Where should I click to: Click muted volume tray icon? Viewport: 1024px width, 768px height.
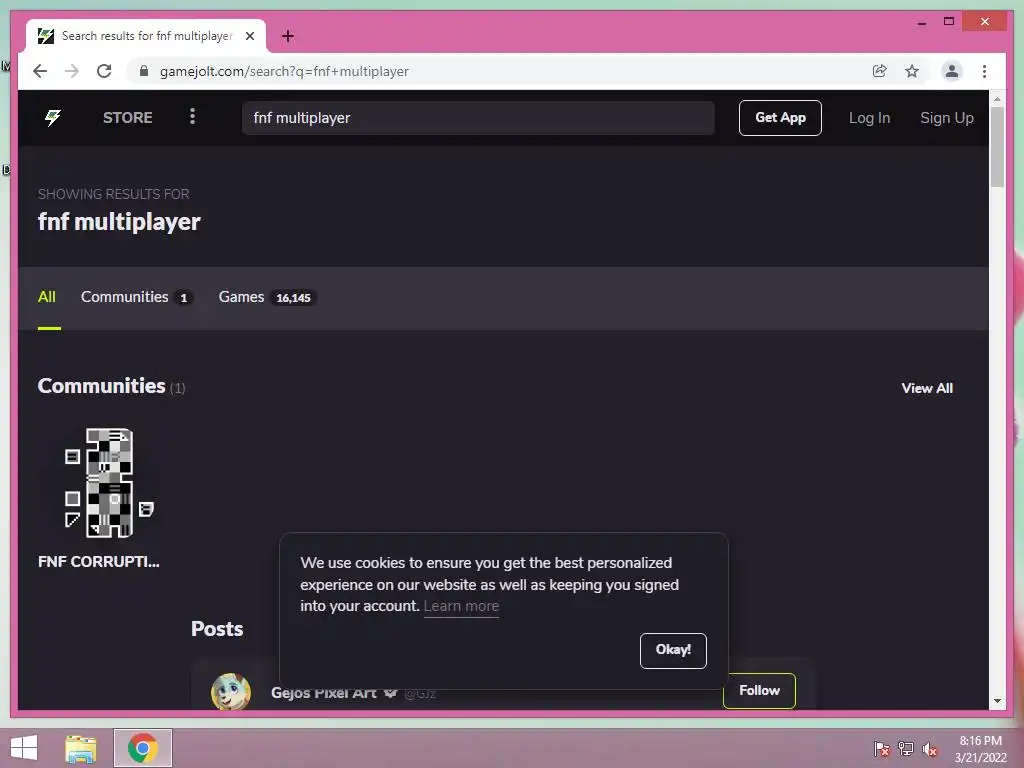[930, 749]
